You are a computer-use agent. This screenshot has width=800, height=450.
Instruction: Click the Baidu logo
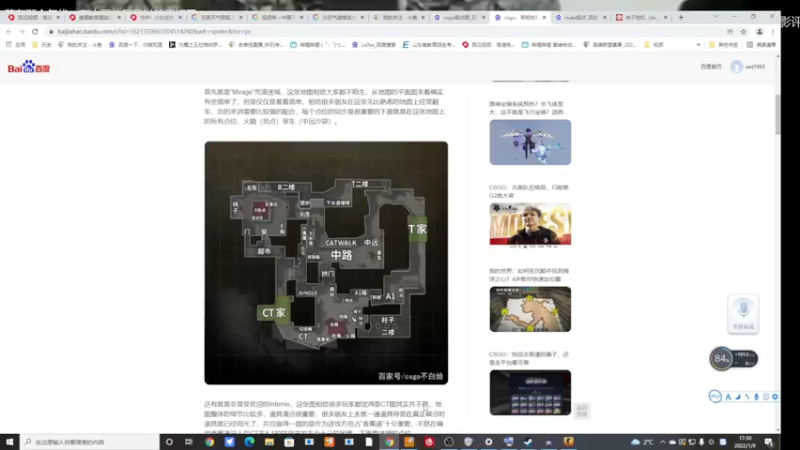(29, 67)
